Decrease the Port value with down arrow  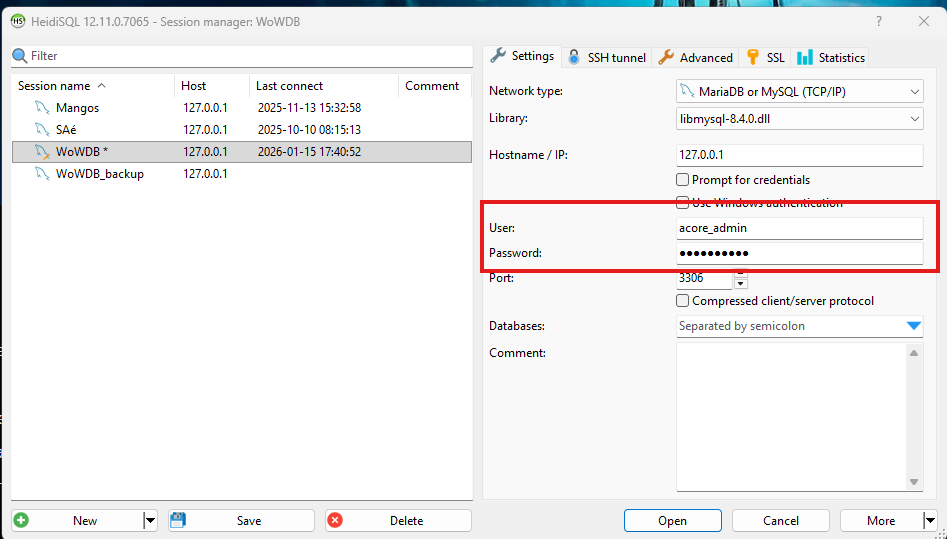[x=740, y=284]
